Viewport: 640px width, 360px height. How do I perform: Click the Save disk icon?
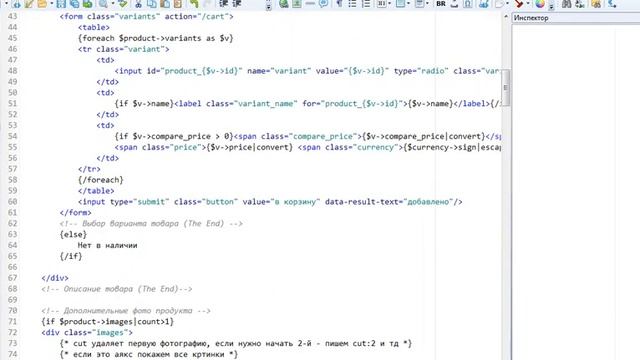point(61,4)
